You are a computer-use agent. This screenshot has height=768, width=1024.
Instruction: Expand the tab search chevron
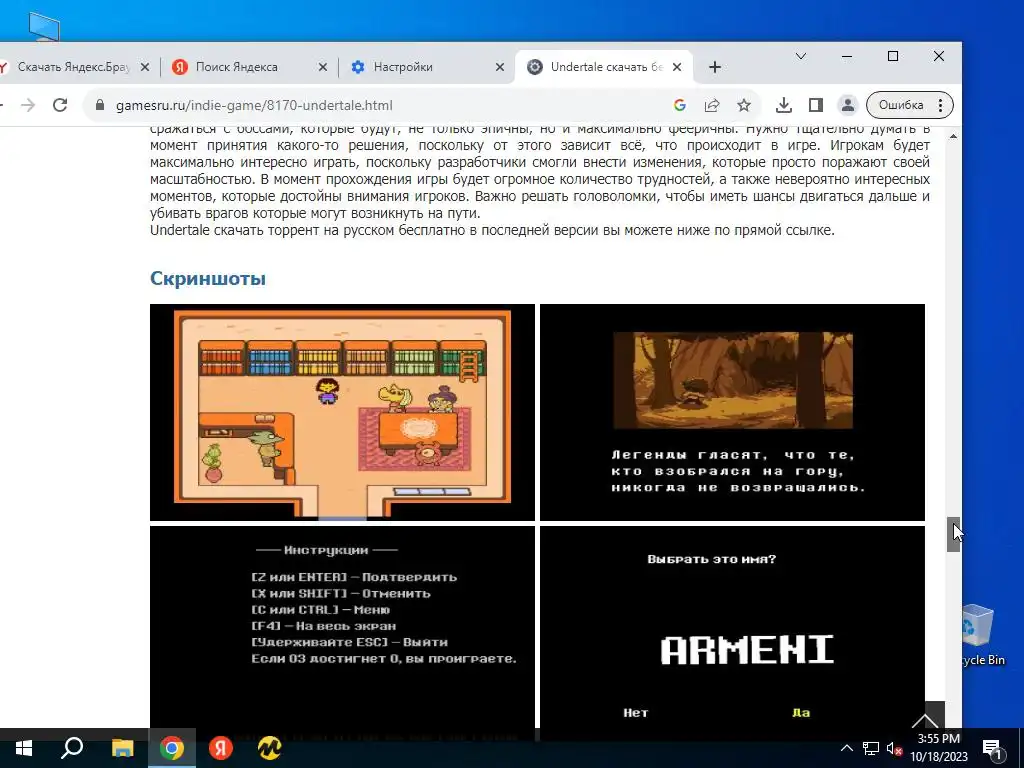point(801,56)
